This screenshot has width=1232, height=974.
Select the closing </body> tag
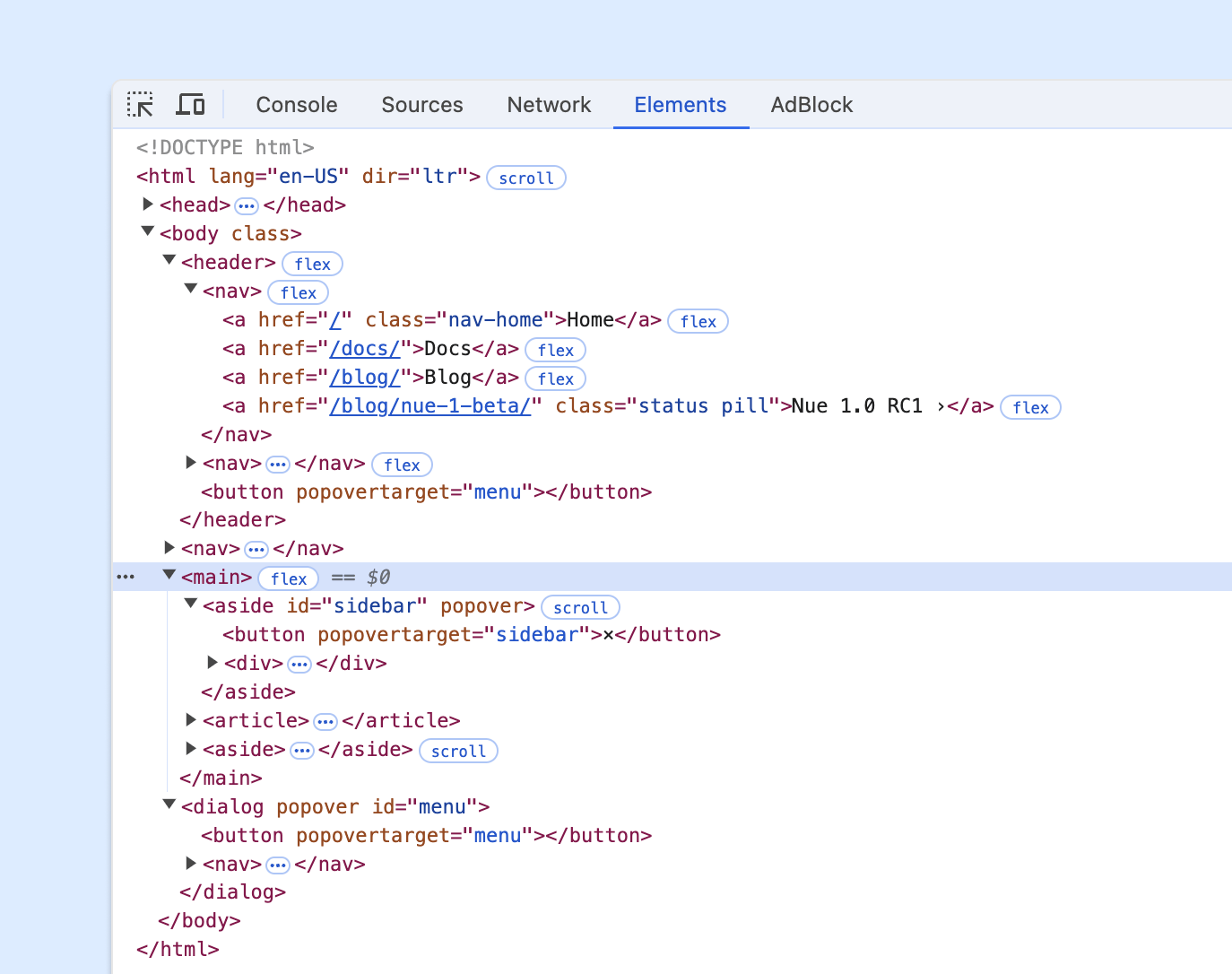click(199, 920)
